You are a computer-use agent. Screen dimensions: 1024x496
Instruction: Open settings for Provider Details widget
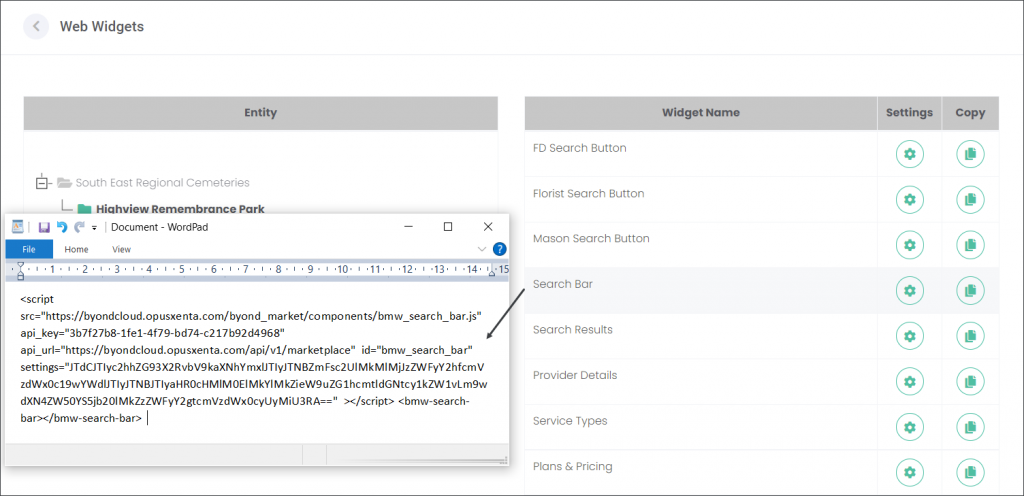pyautogui.click(x=910, y=382)
